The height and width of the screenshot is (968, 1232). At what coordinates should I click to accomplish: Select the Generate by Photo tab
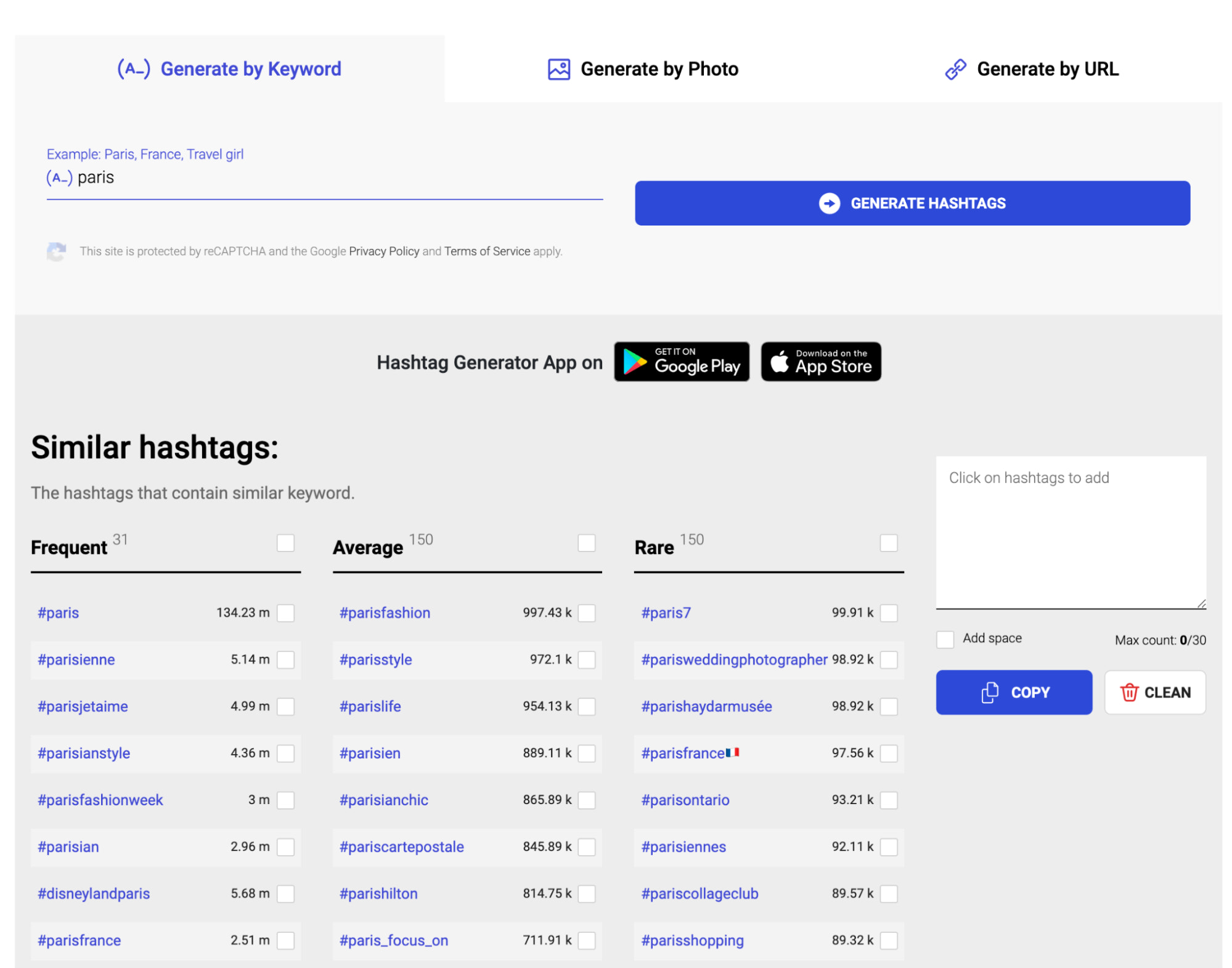pyautogui.click(x=641, y=68)
